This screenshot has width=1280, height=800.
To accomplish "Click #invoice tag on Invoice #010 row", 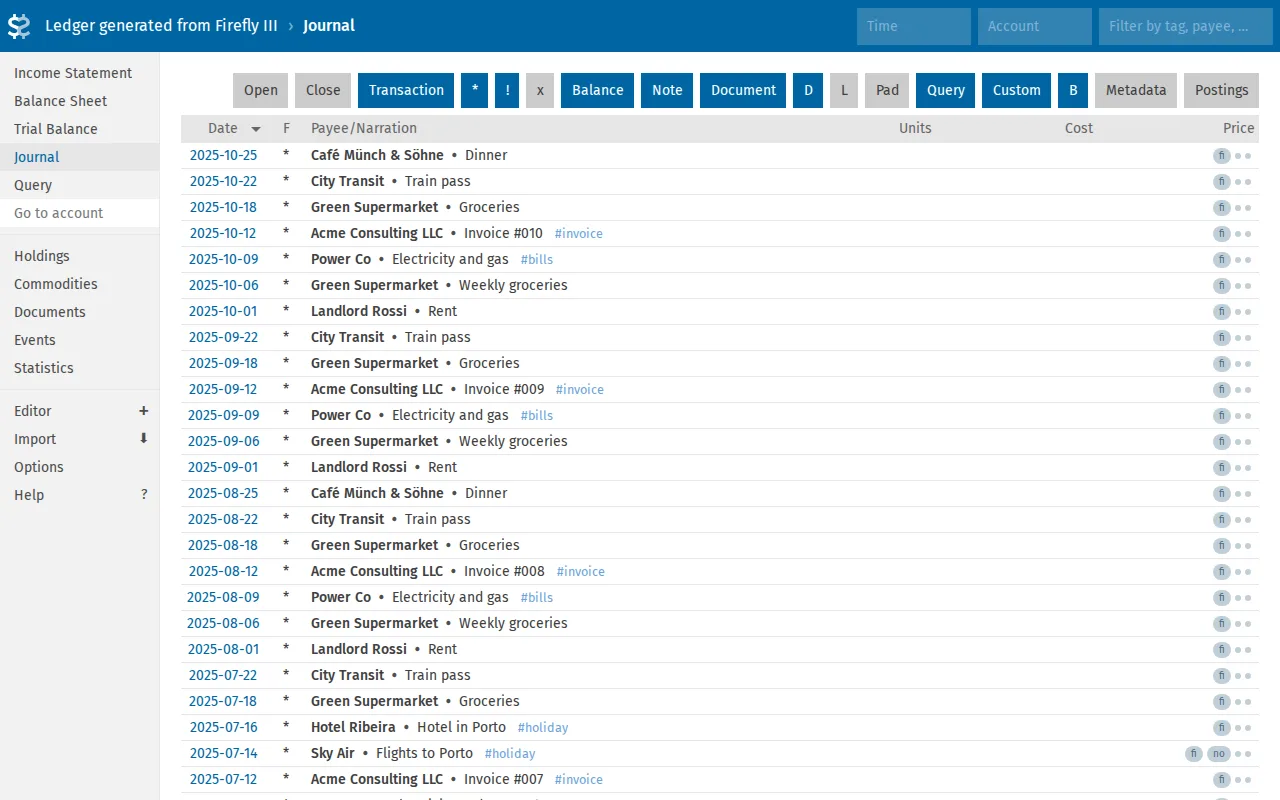I will pyautogui.click(x=579, y=234).
